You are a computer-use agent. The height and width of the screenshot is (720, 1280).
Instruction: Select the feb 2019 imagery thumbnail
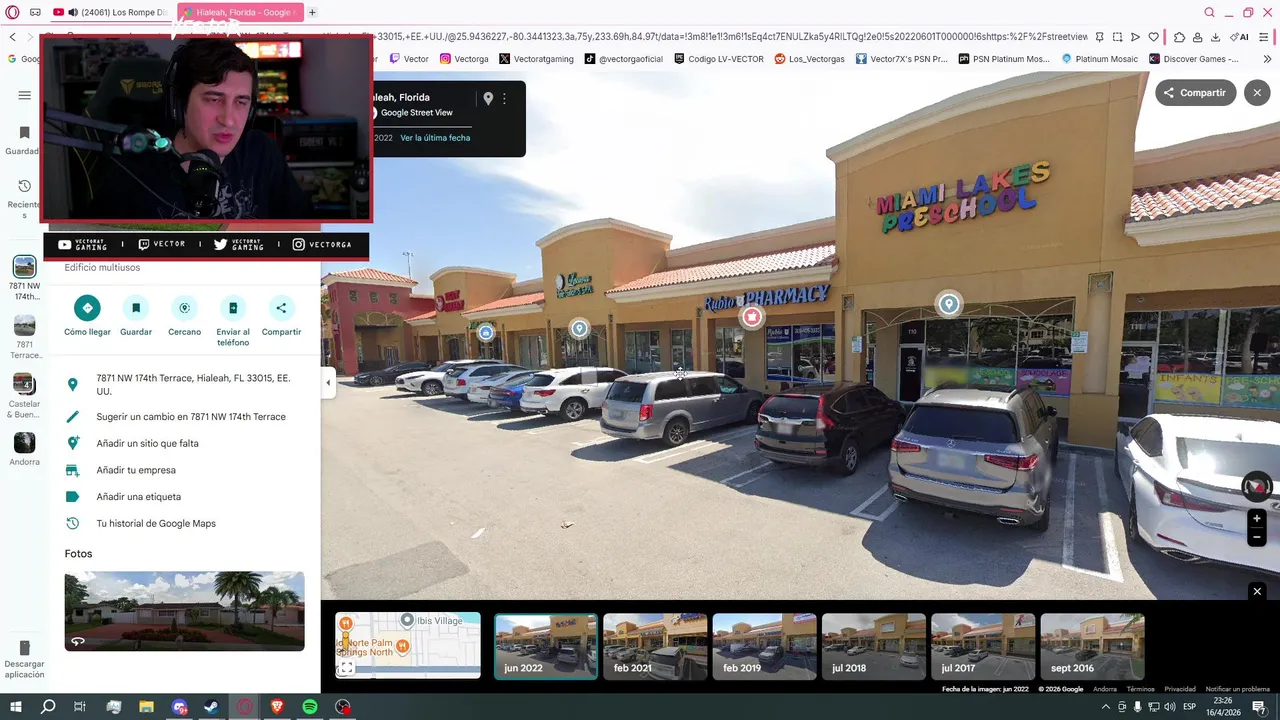764,646
